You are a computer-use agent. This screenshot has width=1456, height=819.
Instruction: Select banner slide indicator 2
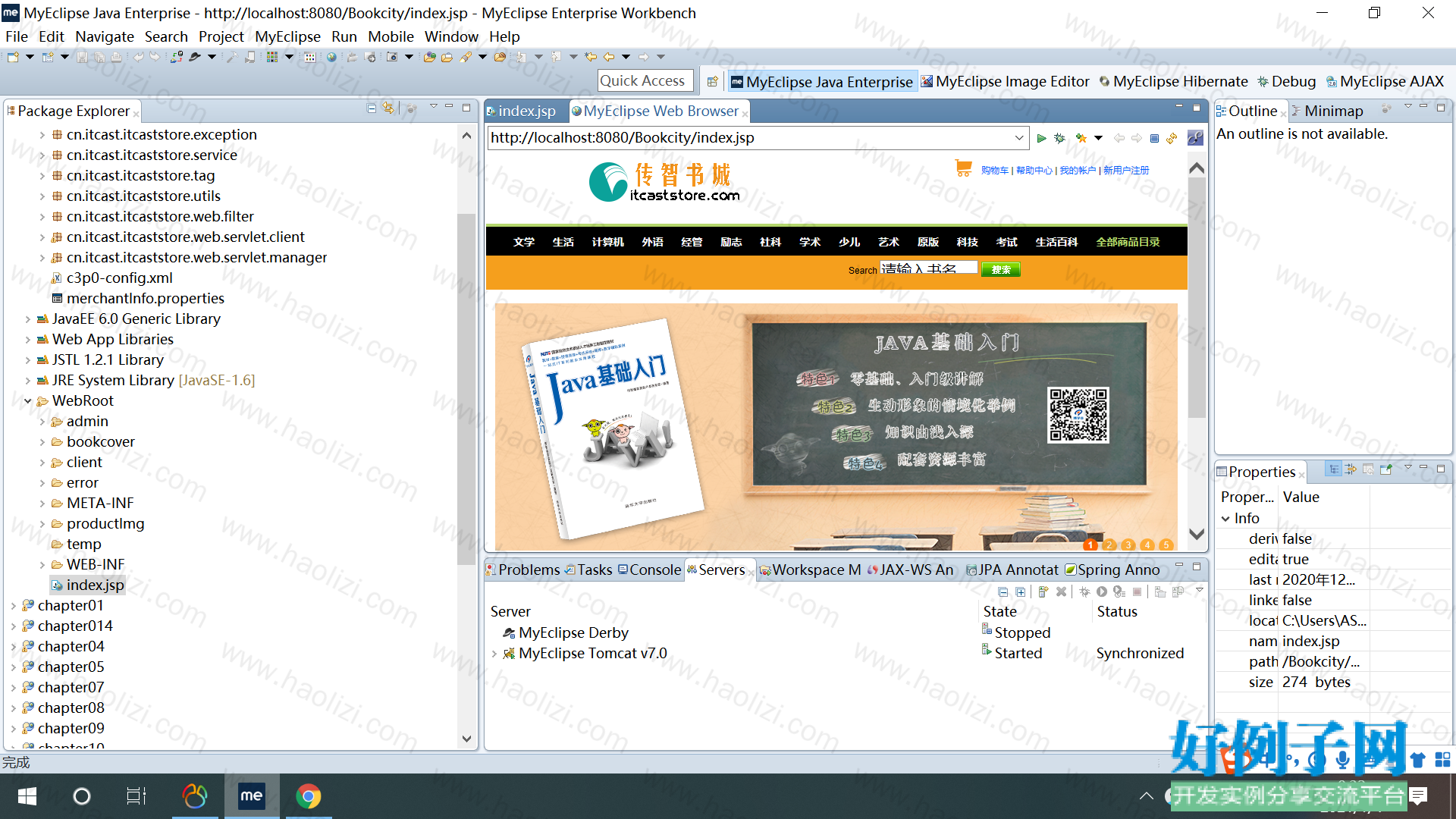pos(1109,544)
